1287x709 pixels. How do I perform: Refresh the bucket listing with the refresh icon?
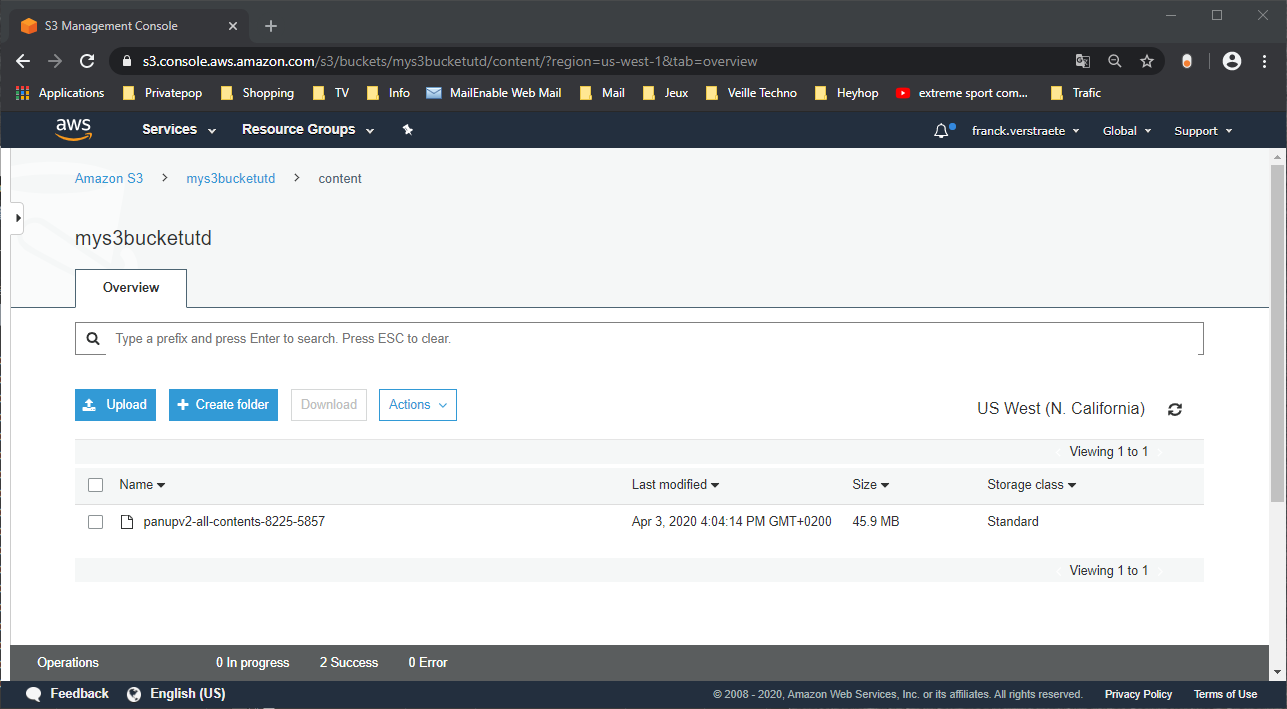pos(1175,409)
